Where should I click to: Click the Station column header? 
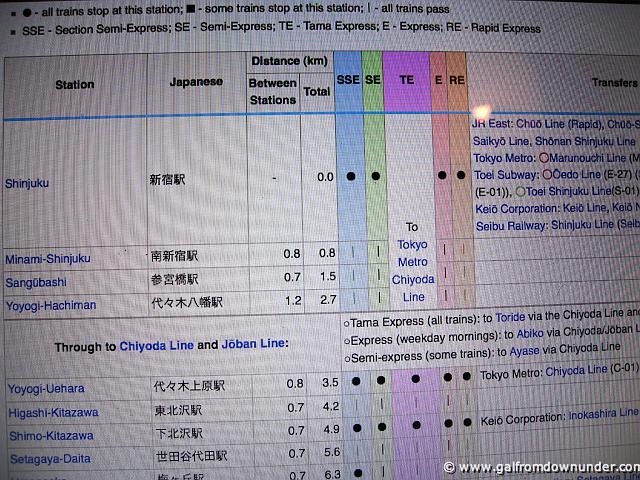coord(75,84)
